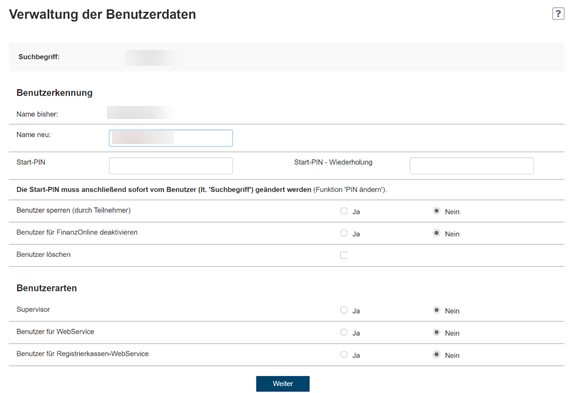
Task: Click the Suchbegriff label
Action: pyautogui.click(x=39, y=57)
